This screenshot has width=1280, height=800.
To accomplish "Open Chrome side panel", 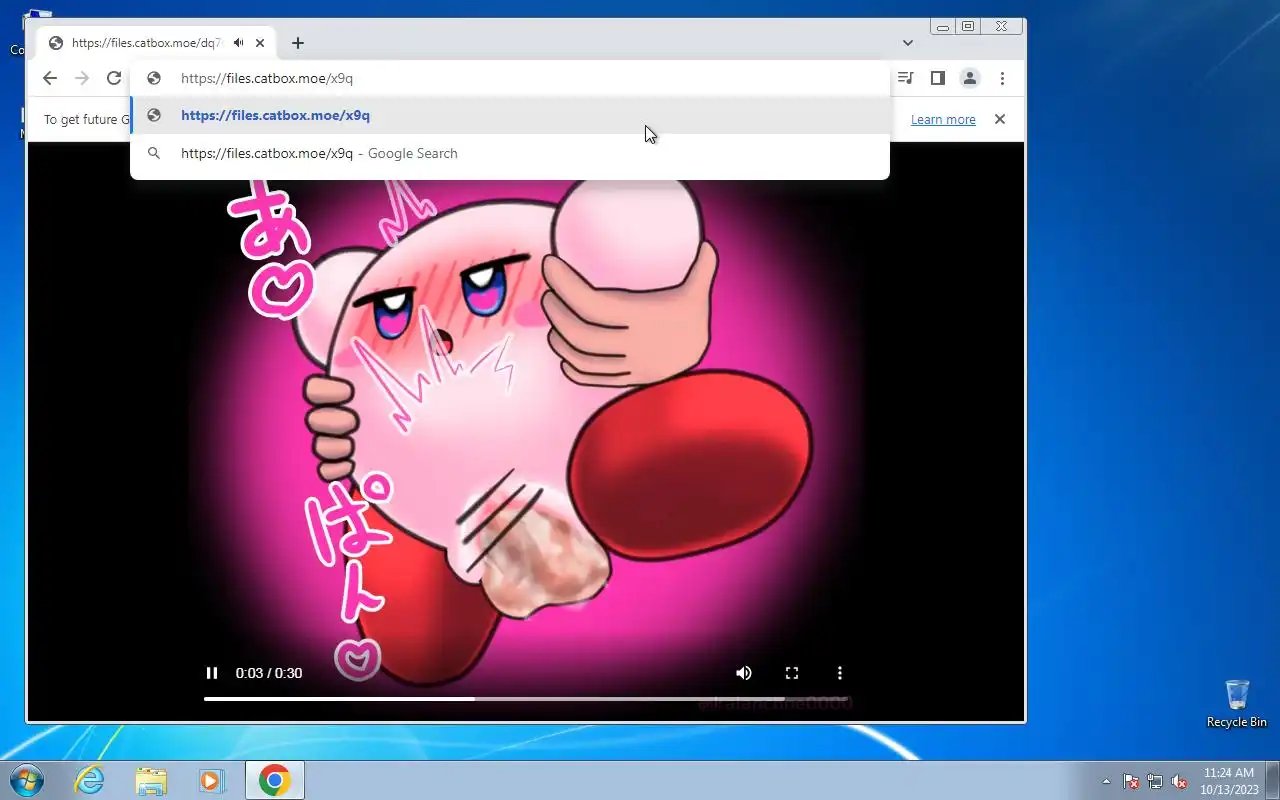I will point(938,78).
